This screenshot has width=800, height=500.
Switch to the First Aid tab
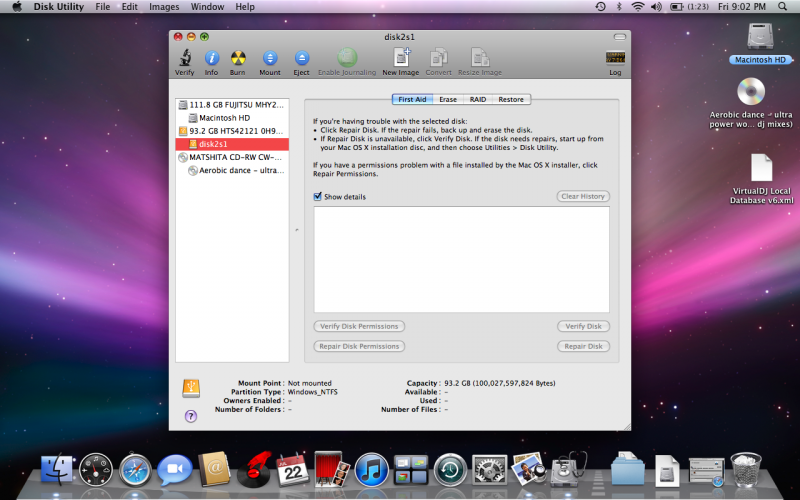(412, 99)
